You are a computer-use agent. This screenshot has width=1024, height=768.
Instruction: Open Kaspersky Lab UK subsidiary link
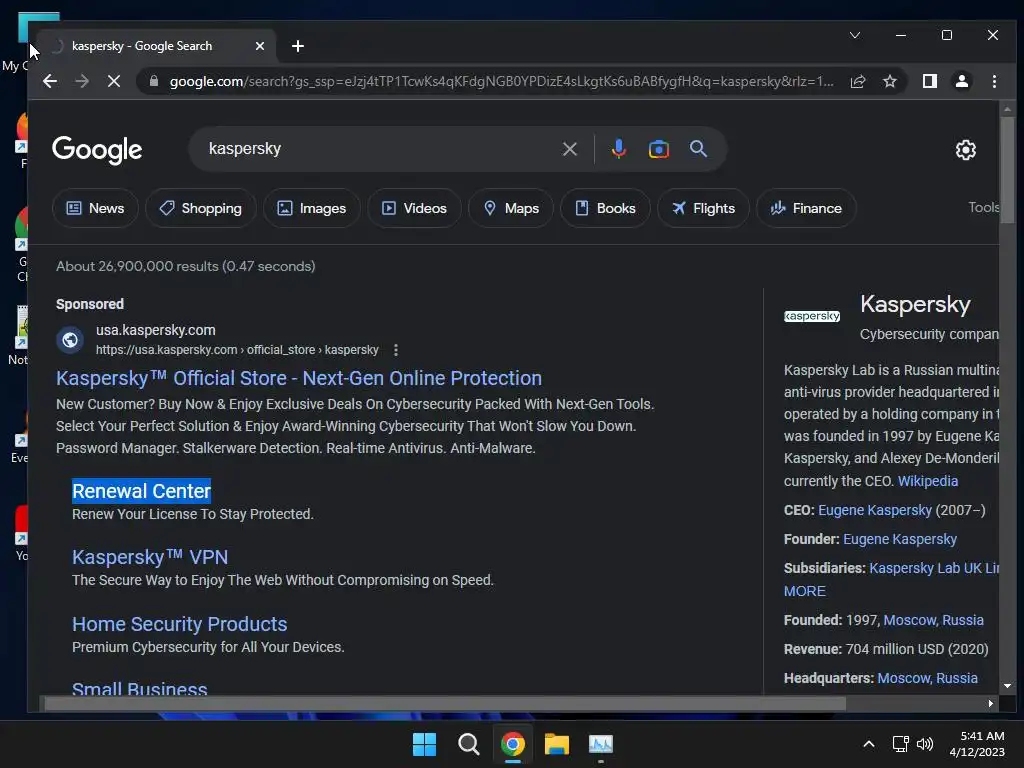[934, 568]
